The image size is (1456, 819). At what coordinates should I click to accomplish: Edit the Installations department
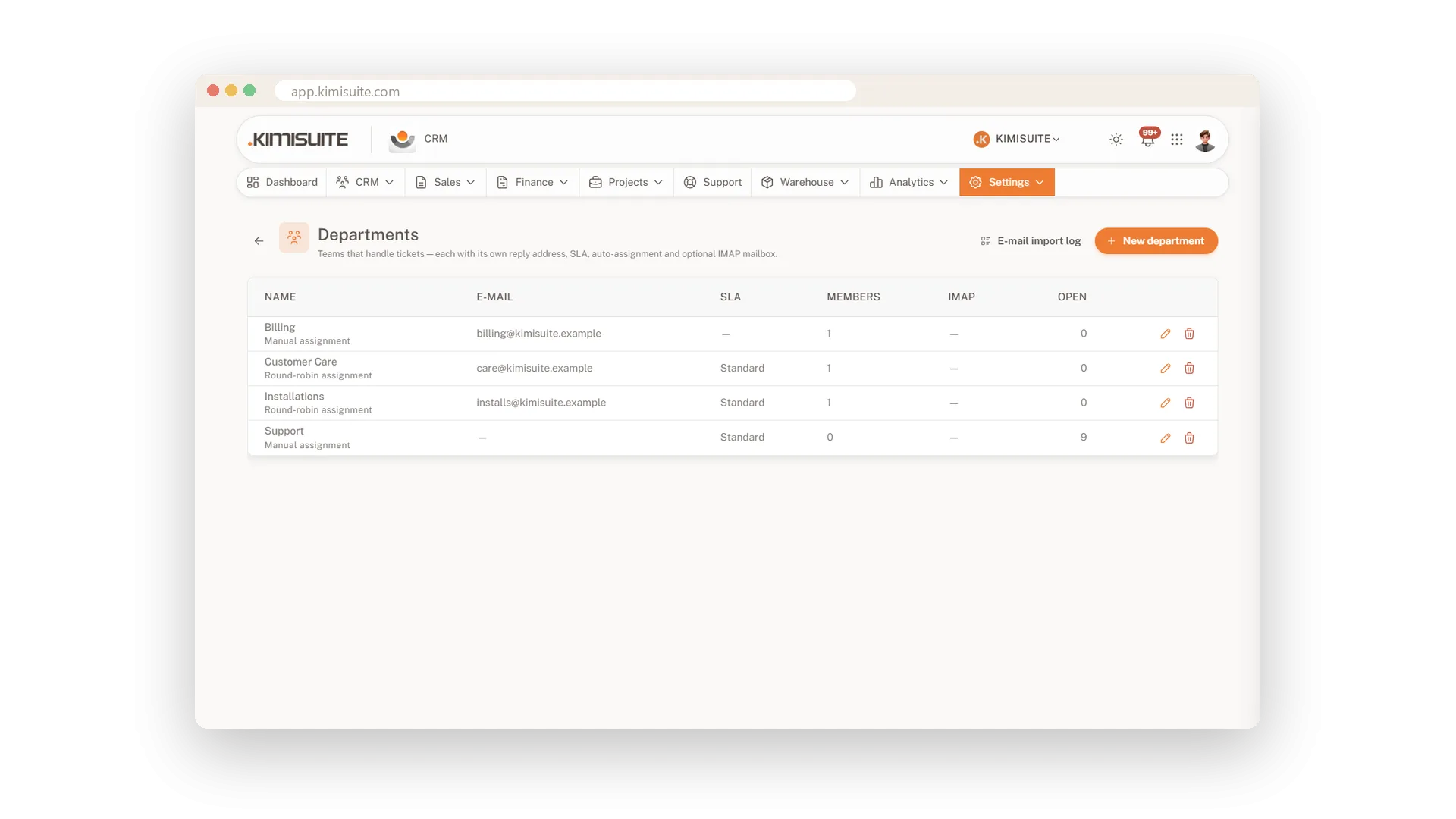pyautogui.click(x=1166, y=403)
